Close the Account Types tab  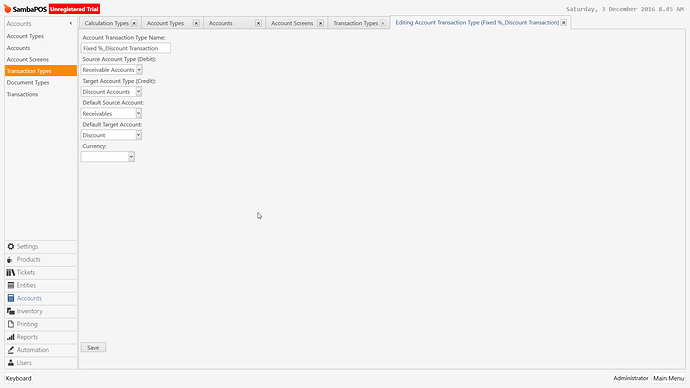point(196,23)
